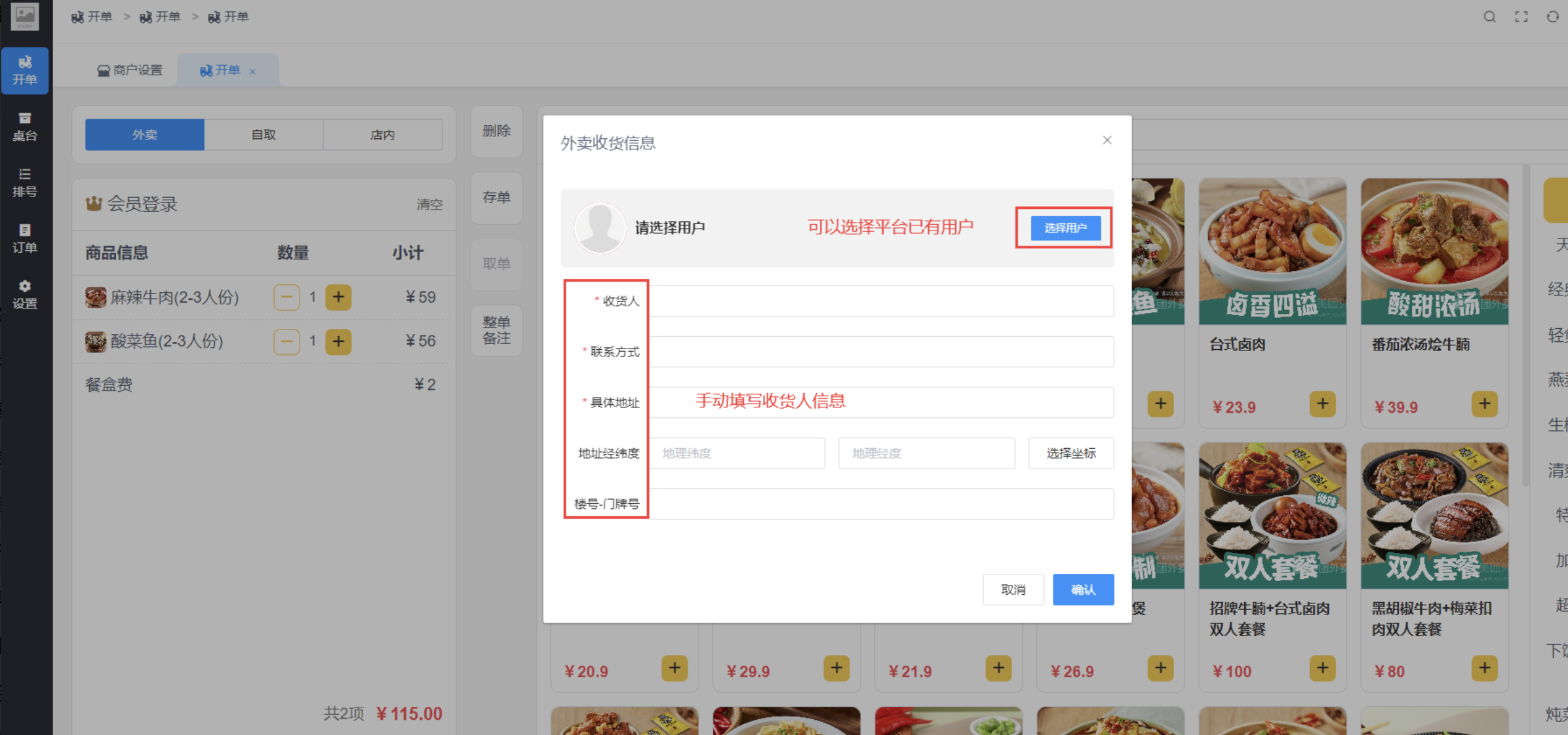Image resolution: width=1568 pixels, height=735 pixels.
Task: Click the refresh icon in top bar
Action: click(1552, 17)
